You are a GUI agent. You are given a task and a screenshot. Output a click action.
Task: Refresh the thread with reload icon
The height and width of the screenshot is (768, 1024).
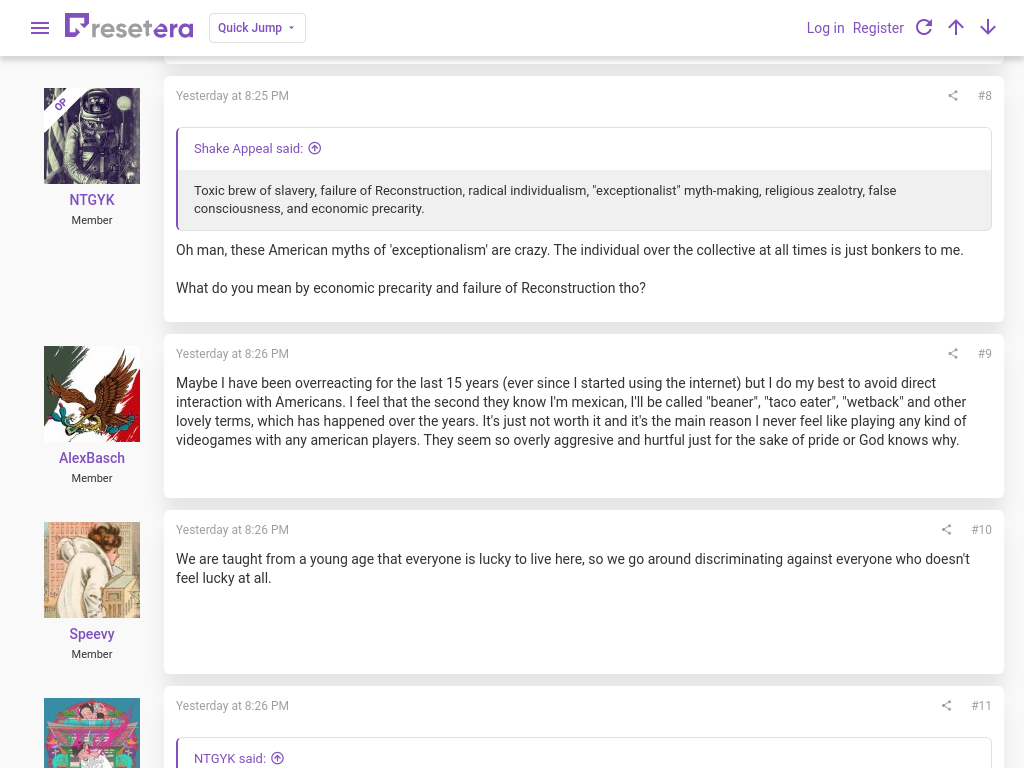click(923, 27)
